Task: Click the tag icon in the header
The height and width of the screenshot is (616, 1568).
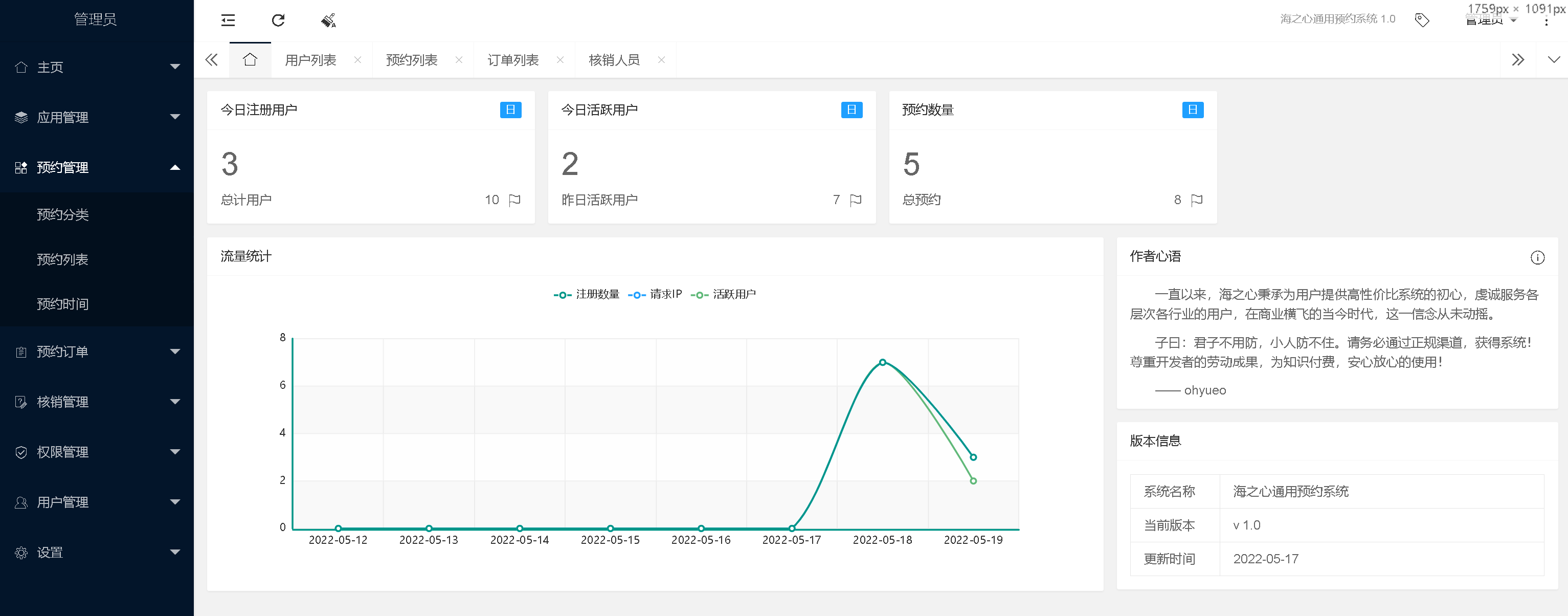Action: (x=1422, y=20)
